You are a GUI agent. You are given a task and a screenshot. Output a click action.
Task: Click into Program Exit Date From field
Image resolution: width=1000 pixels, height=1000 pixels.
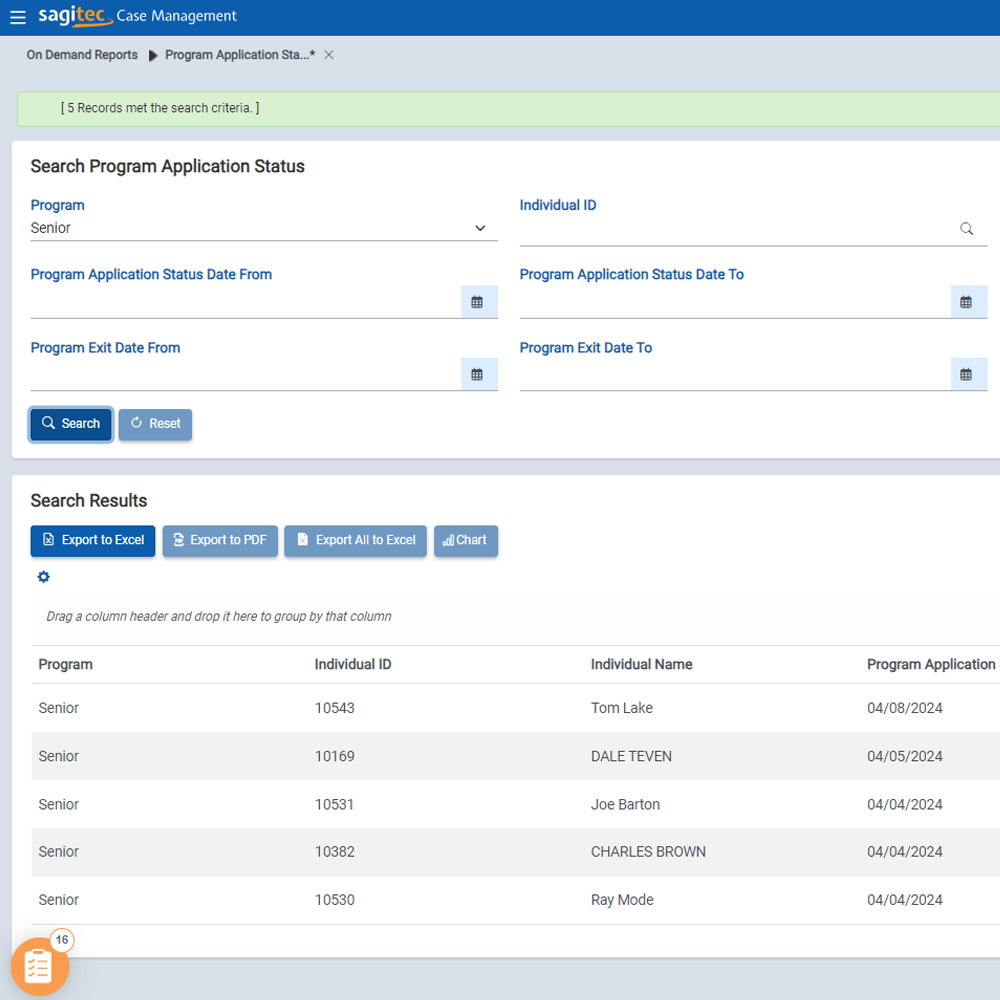[x=246, y=375]
